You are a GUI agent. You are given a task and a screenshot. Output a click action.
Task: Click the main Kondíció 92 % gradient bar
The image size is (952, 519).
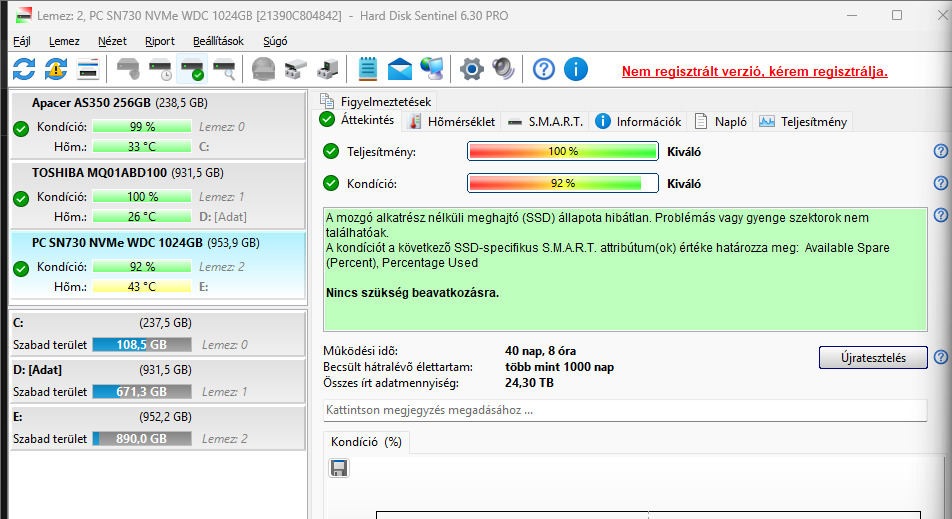(x=563, y=183)
